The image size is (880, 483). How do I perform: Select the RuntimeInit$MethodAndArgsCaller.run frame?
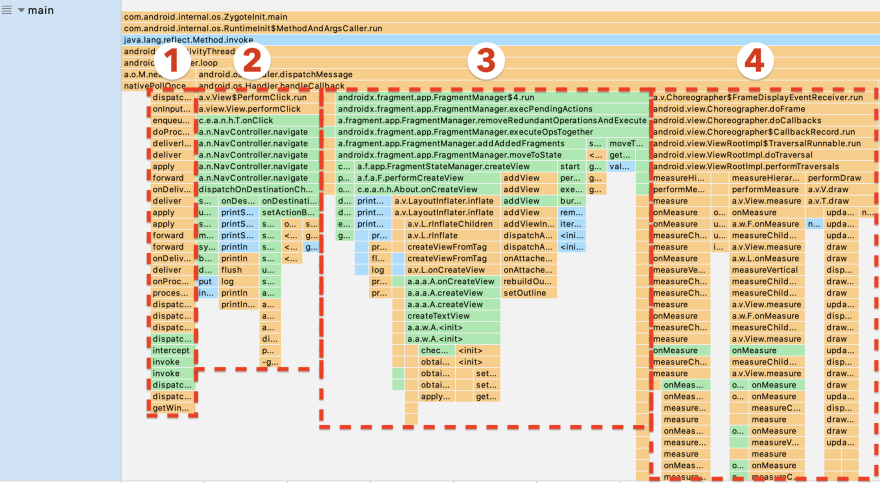(x=501, y=28)
